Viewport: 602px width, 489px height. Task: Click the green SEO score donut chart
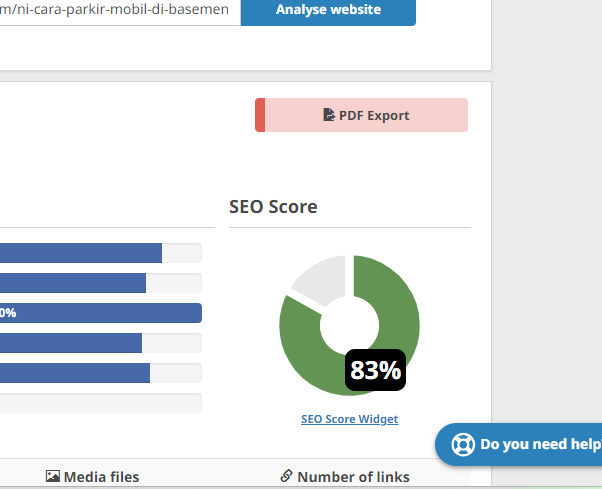click(x=349, y=325)
